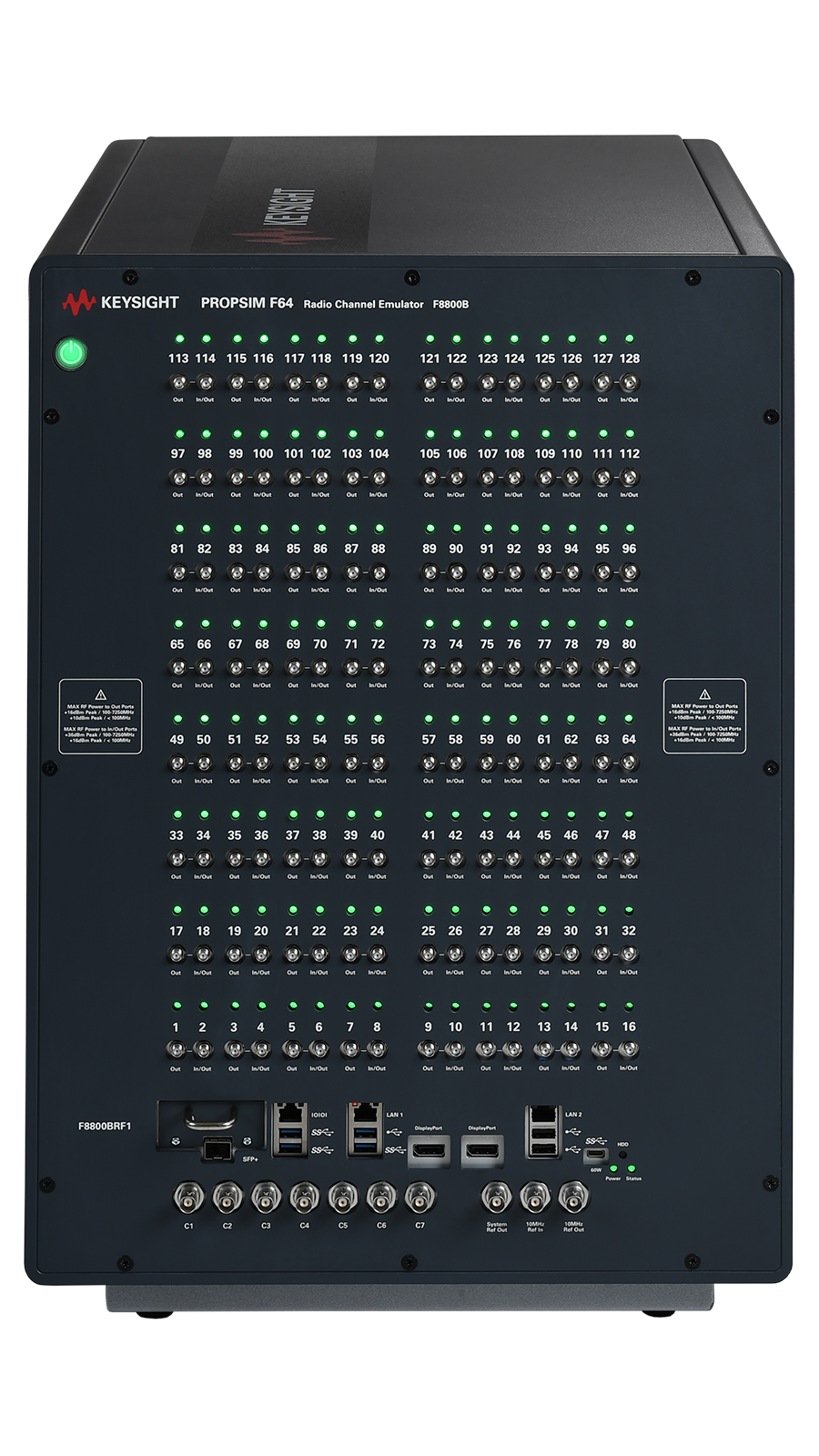Screen dimensions: 819x1456
Task: Click the removable drive bay handle
Action: point(210,1116)
